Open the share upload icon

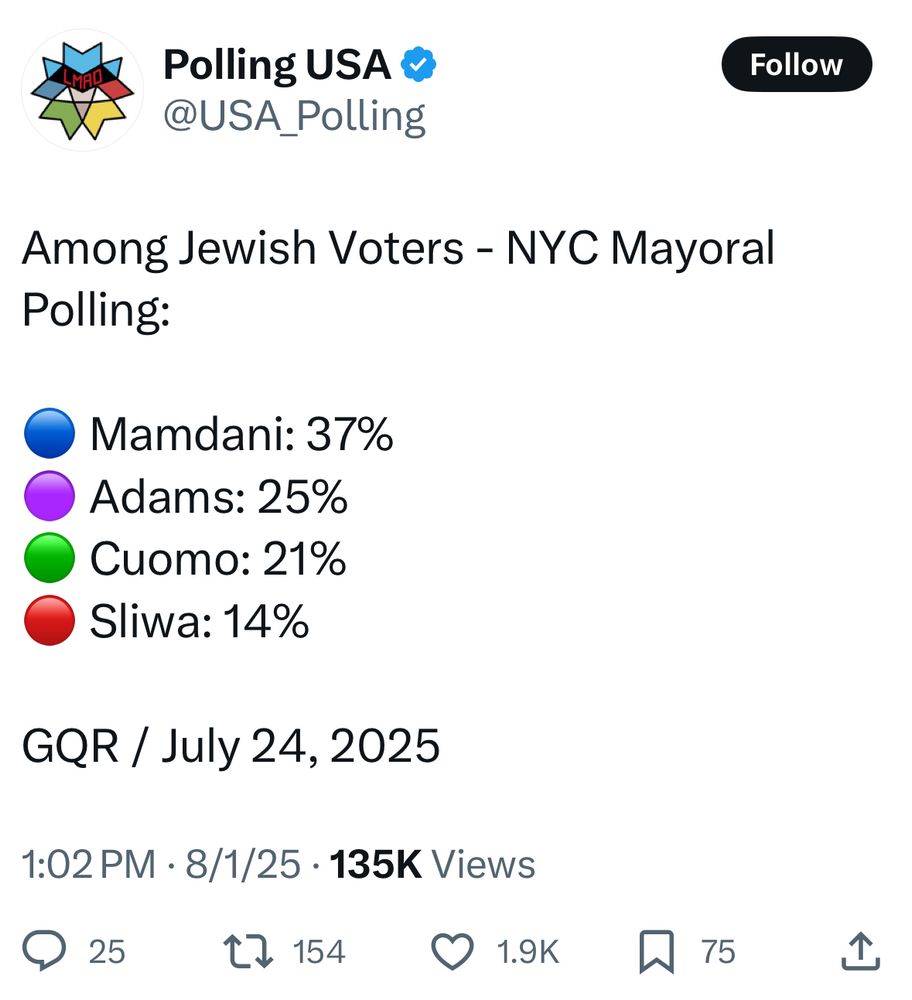tap(860, 951)
